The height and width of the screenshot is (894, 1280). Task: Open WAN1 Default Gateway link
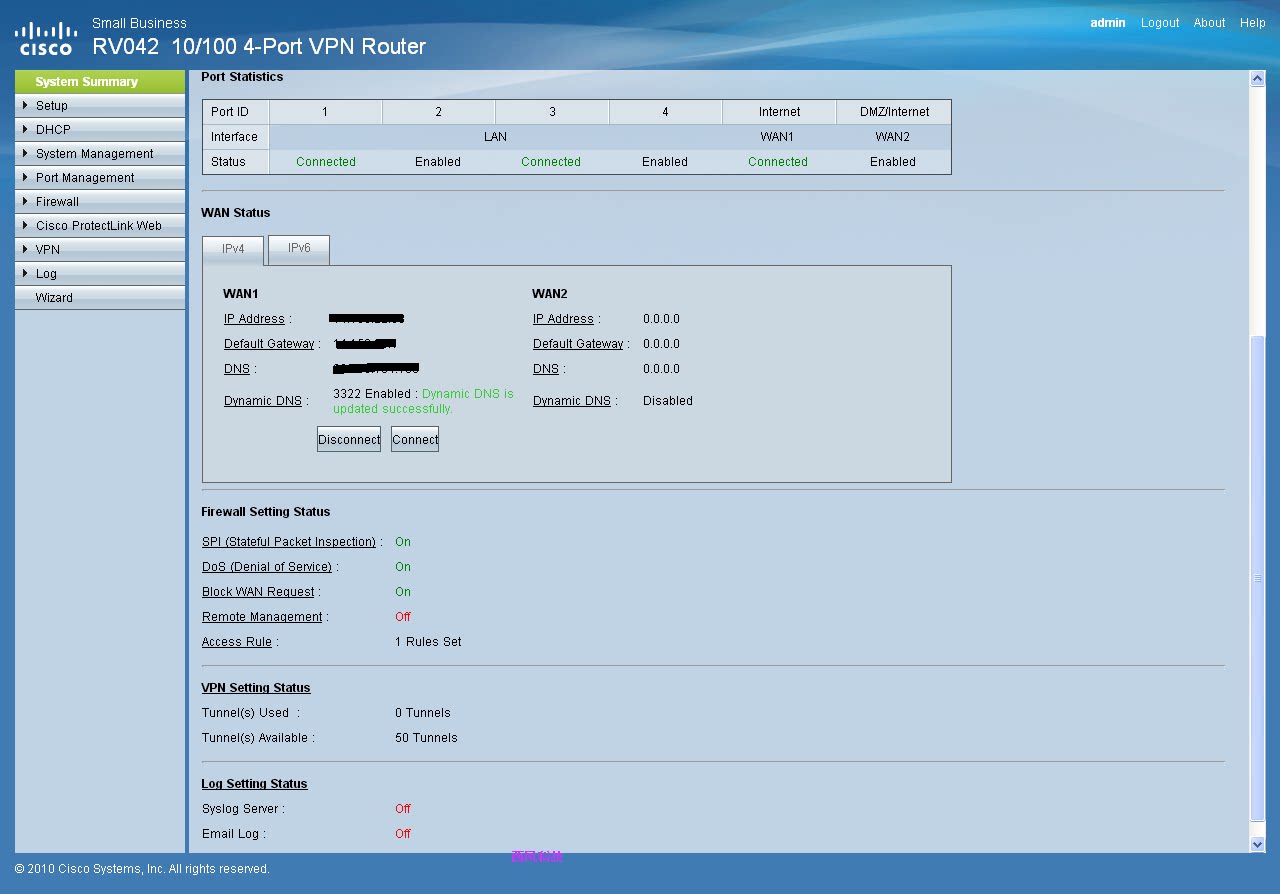coord(269,344)
